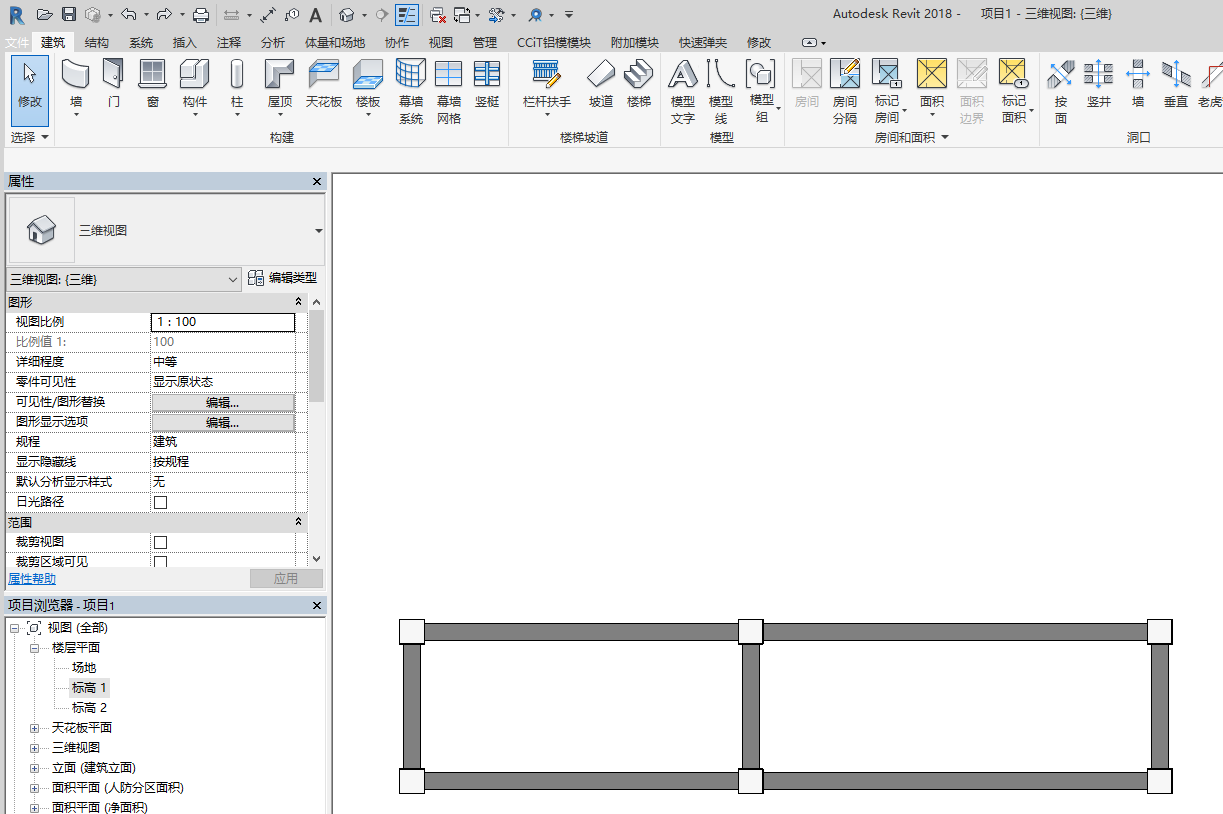Screen dimensions: 1223x814
Task: Switch to the Insert (插入) ribbon tab
Action: click(x=185, y=43)
